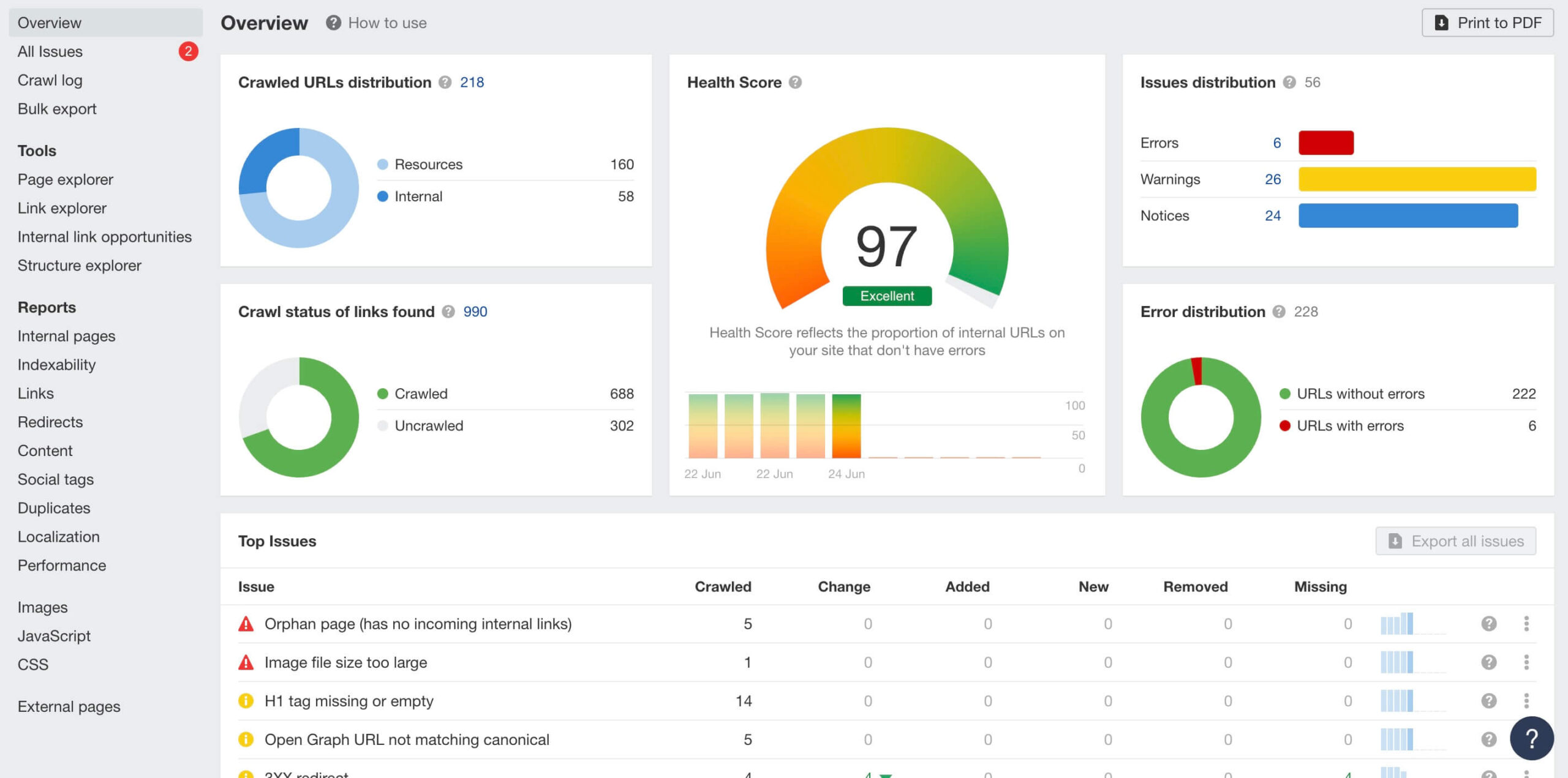Click the 218 crawled URLs total link
This screenshot has height=778, width=1568.
(x=472, y=82)
